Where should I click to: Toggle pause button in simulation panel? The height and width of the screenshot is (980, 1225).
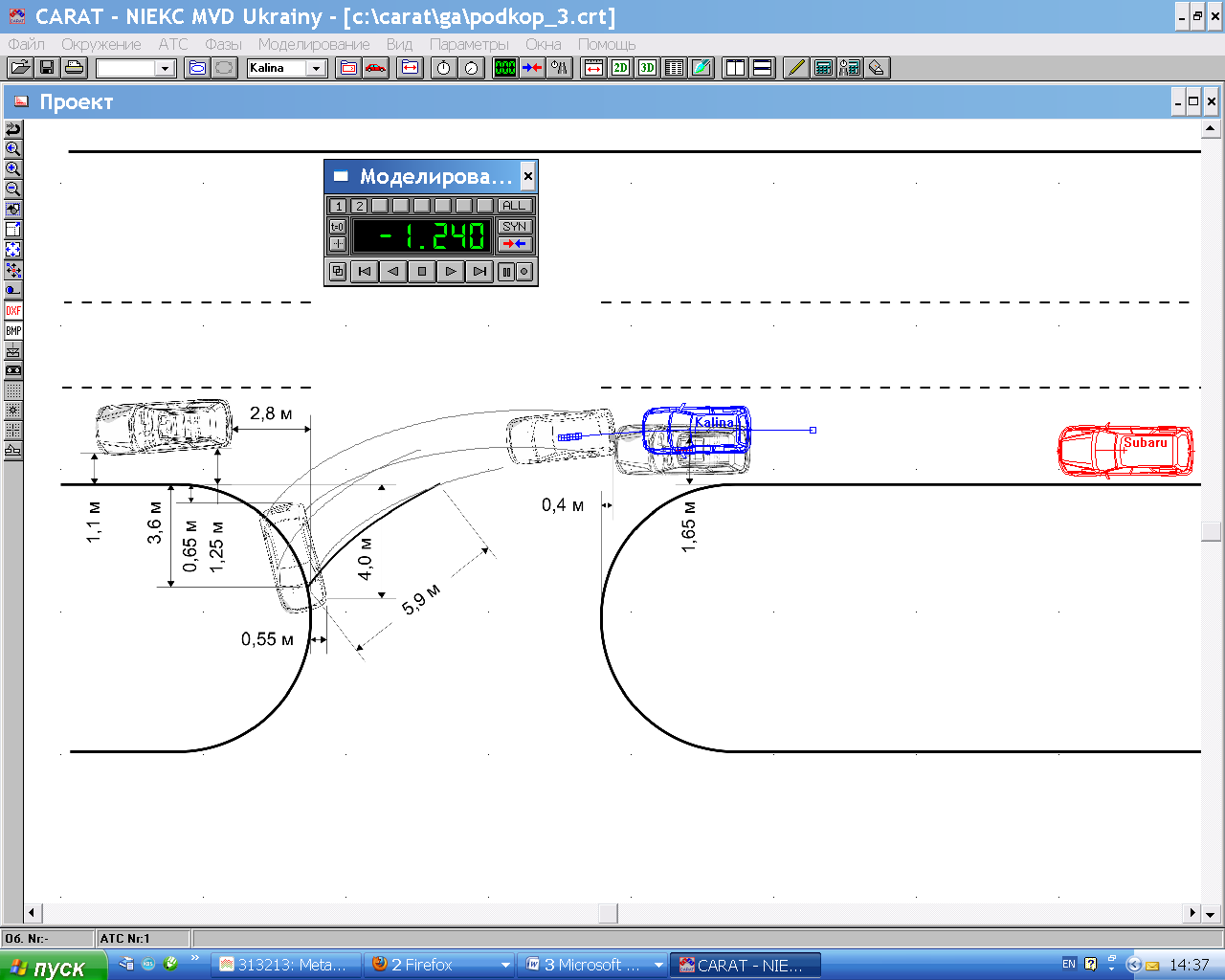tap(506, 272)
